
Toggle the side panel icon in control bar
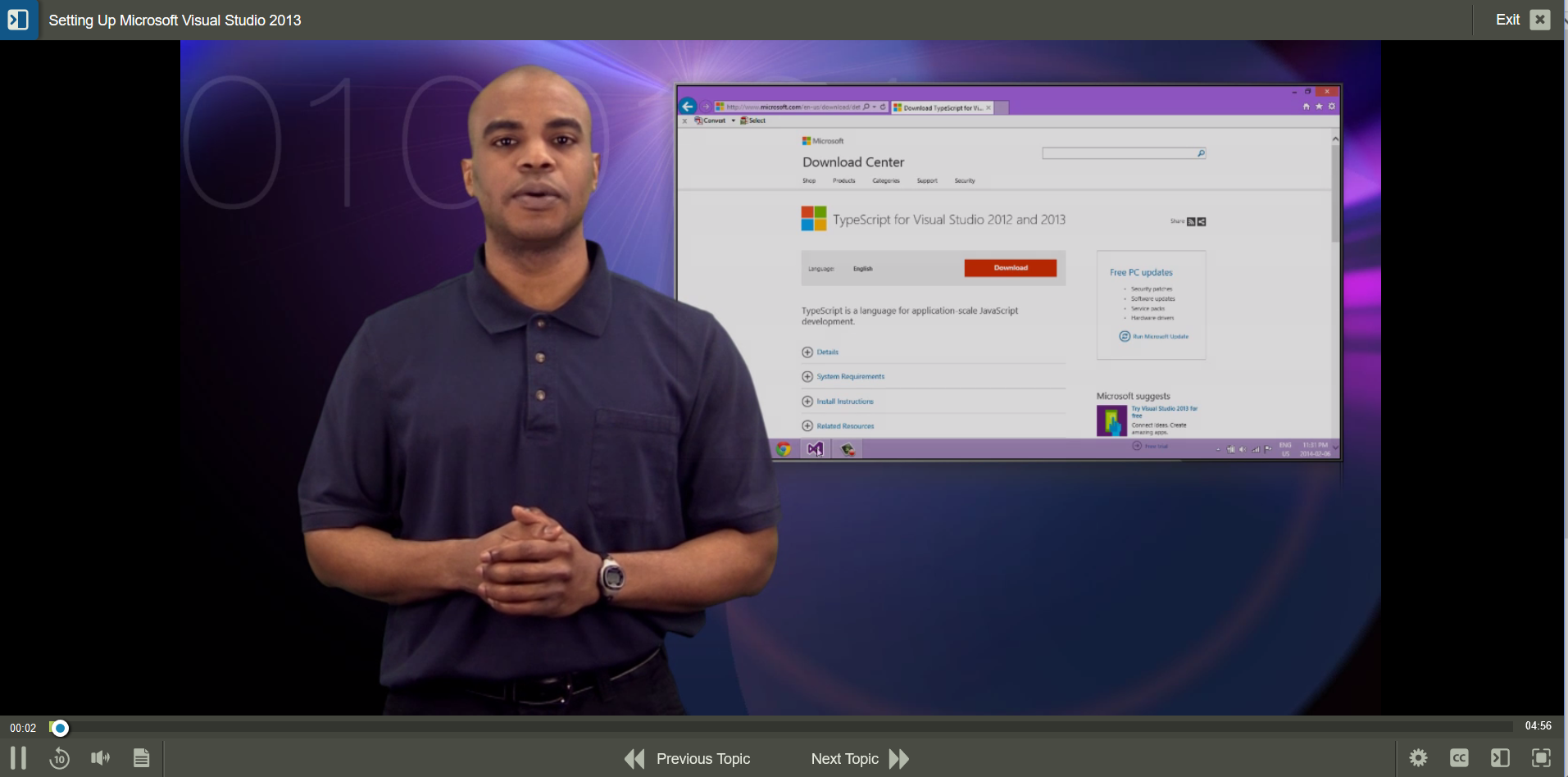[x=1500, y=758]
